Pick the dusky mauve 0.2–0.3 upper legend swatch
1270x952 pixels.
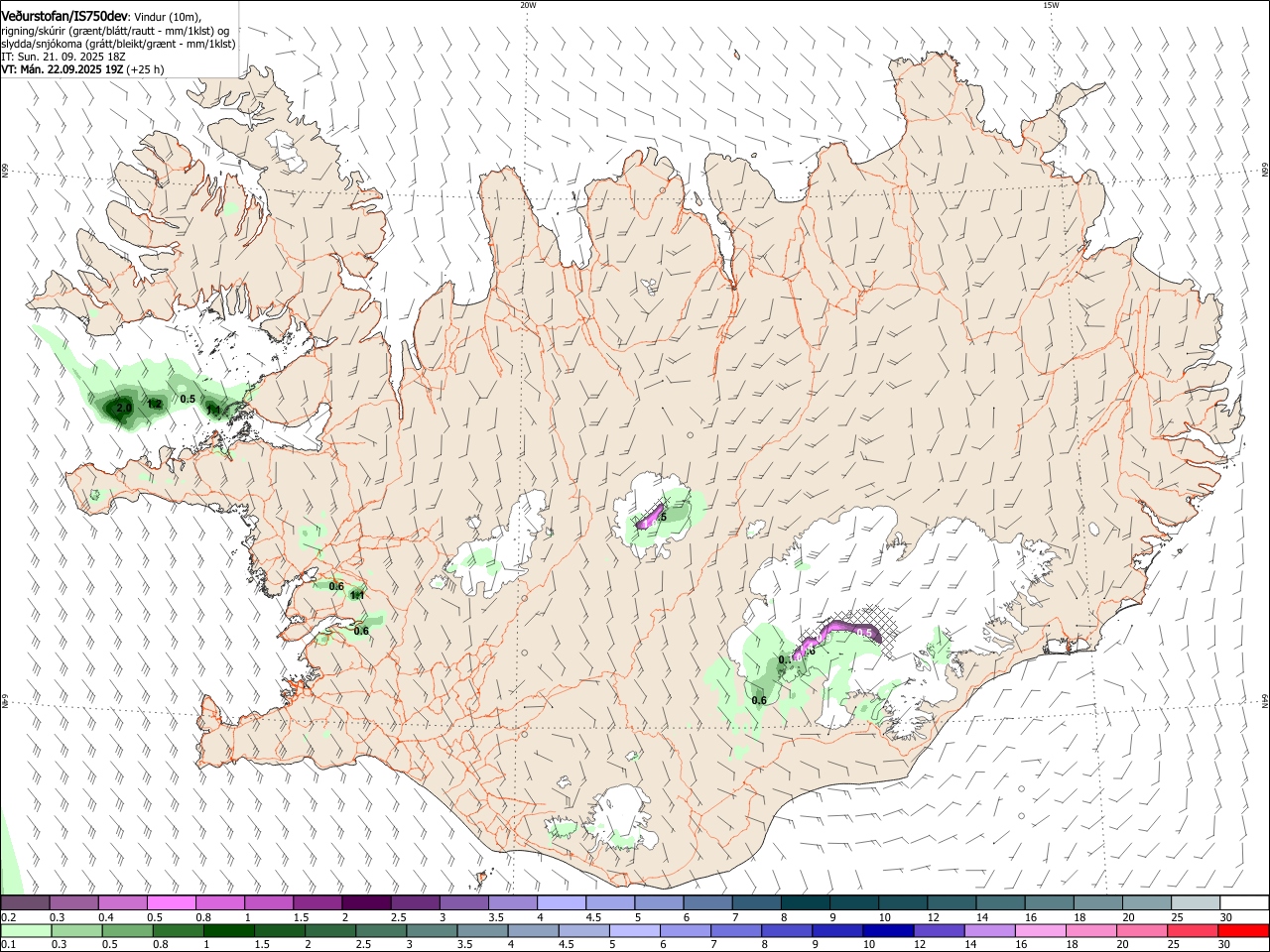click(26, 903)
